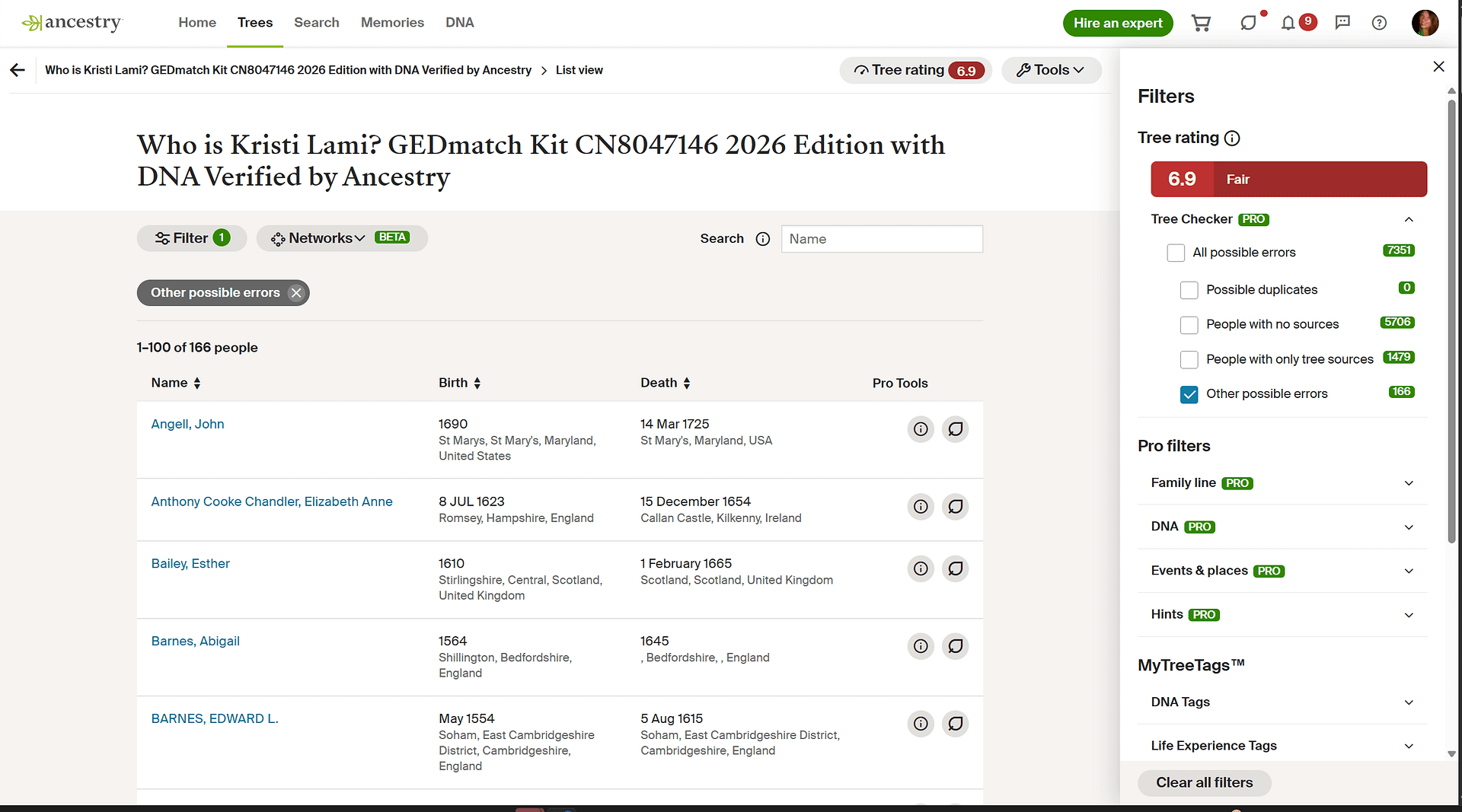Screen dimensions: 1462x812
Task: Uncheck Other possible errors filter
Action: pyautogui.click(x=1189, y=394)
